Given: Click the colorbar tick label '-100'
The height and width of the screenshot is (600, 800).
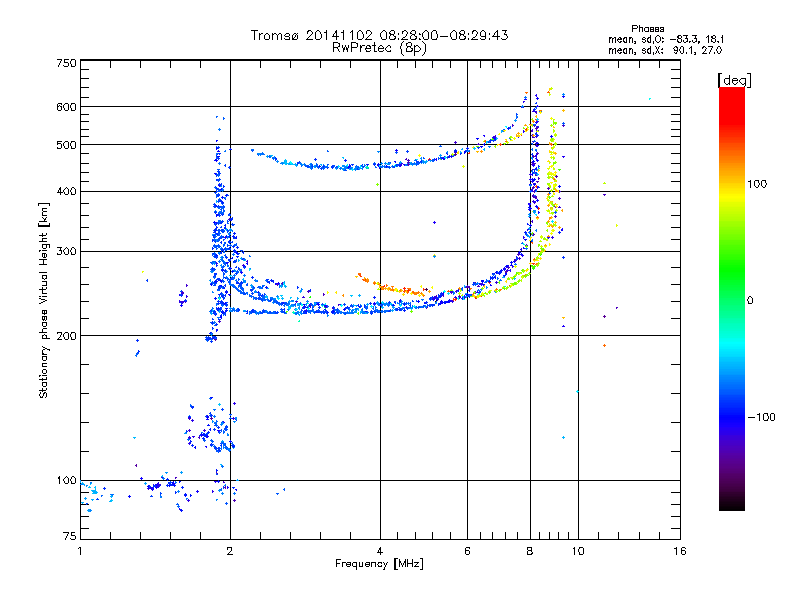Looking at the screenshot, I should (x=761, y=417).
